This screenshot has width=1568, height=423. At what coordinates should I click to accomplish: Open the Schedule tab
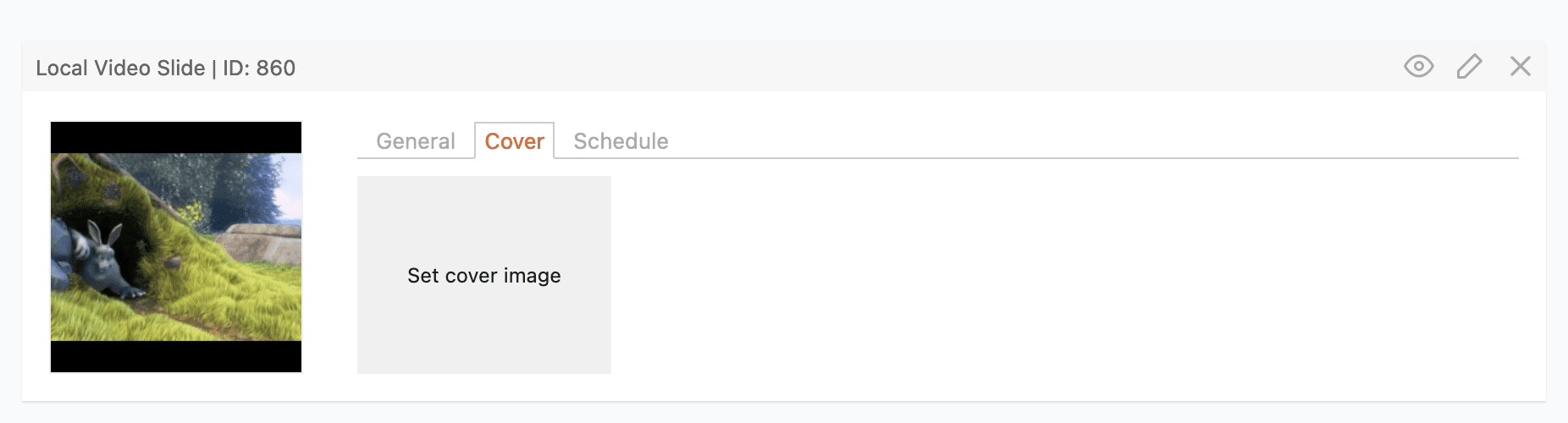[621, 141]
